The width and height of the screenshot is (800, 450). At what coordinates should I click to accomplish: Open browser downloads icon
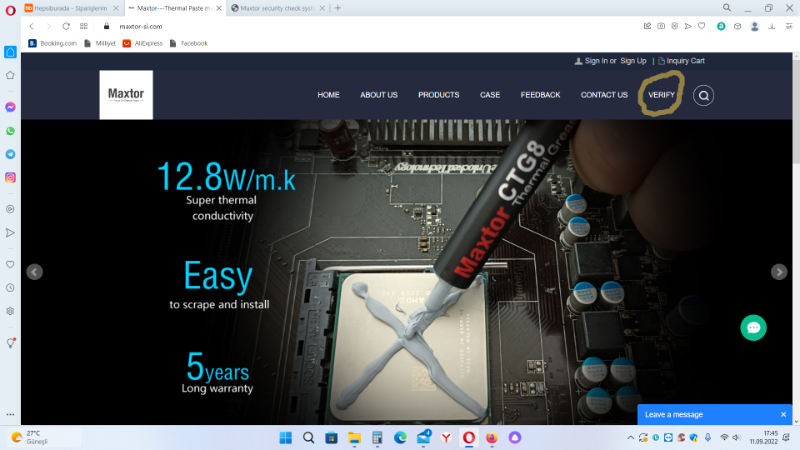pos(771,26)
